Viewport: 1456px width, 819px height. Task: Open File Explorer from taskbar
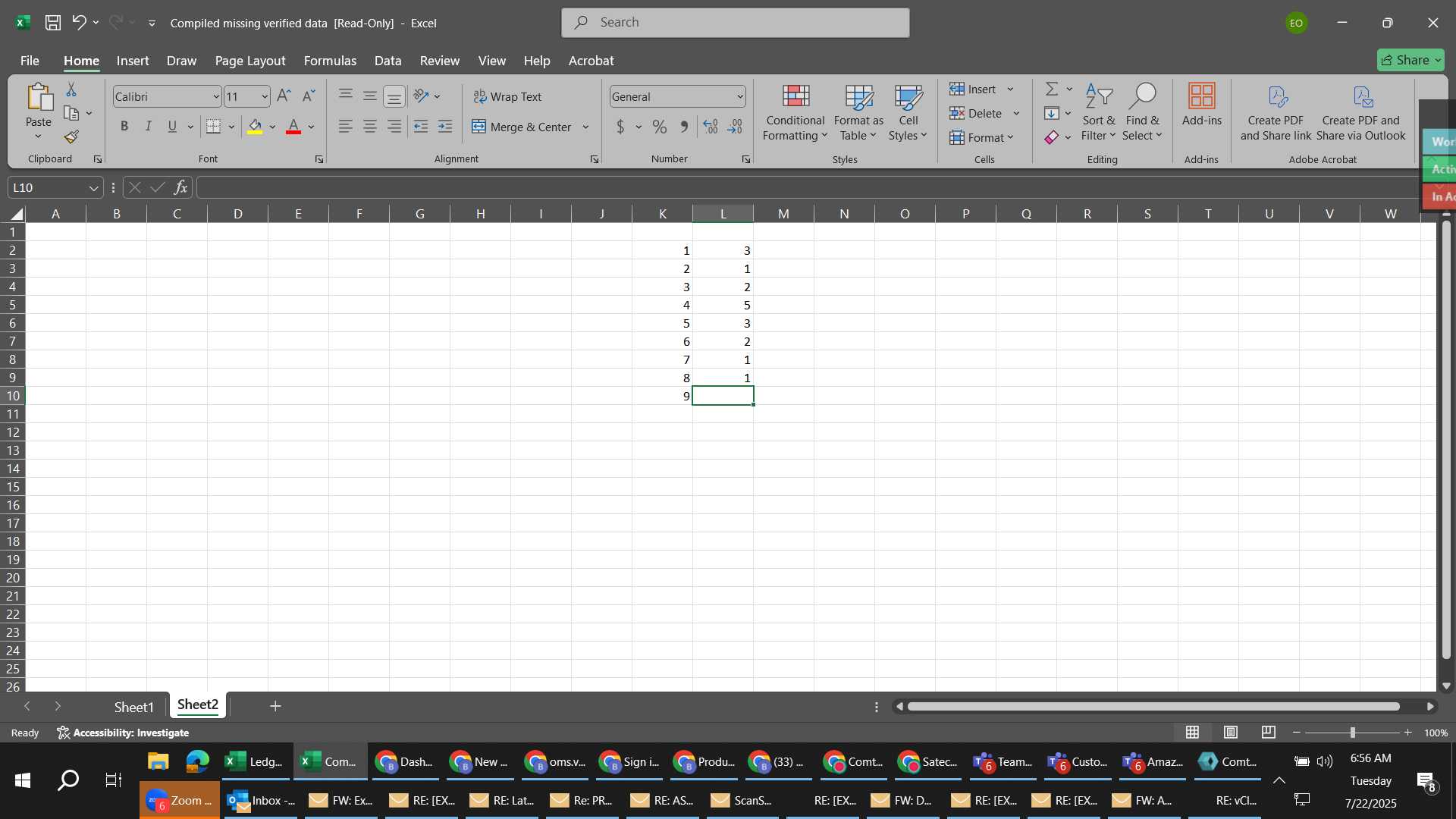pyautogui.click(x=158, y=761)
